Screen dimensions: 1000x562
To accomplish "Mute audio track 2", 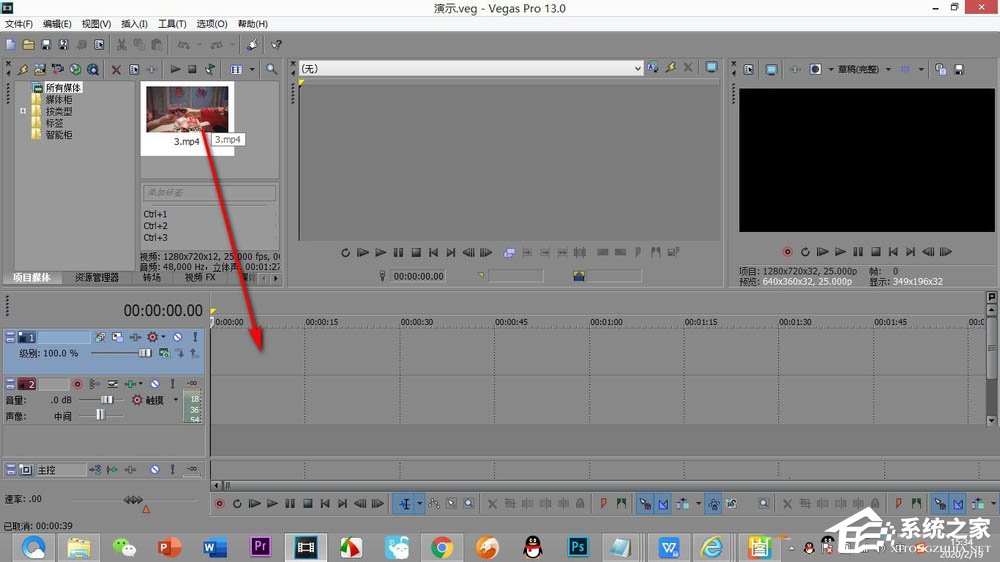I will 155,384.
